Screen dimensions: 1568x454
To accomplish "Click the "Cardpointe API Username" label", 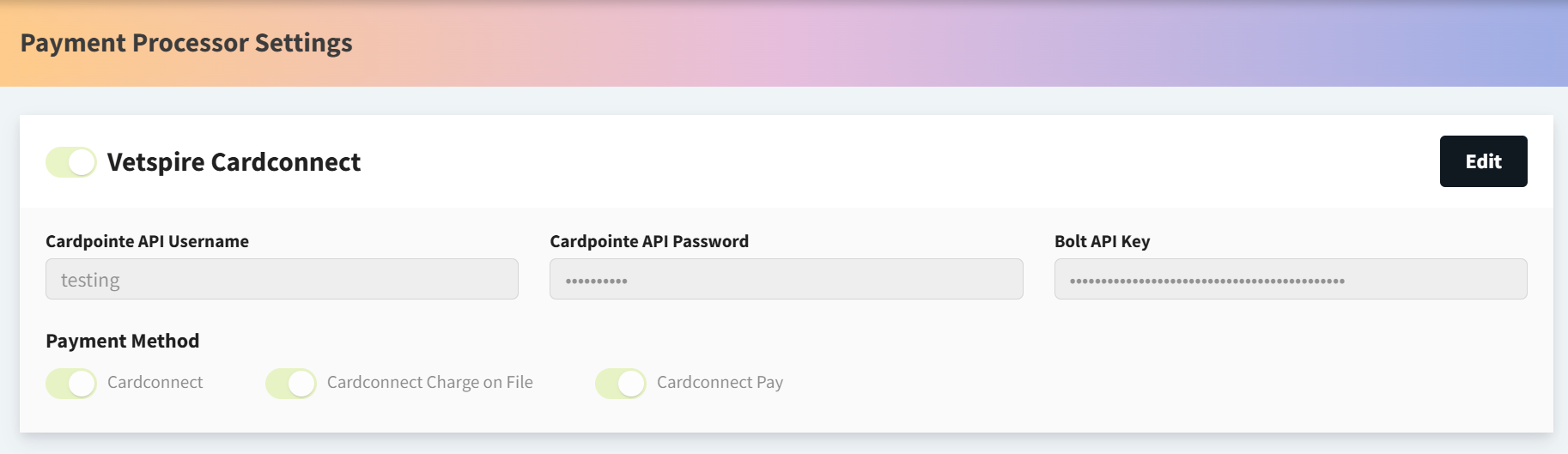I will point(147,241).
